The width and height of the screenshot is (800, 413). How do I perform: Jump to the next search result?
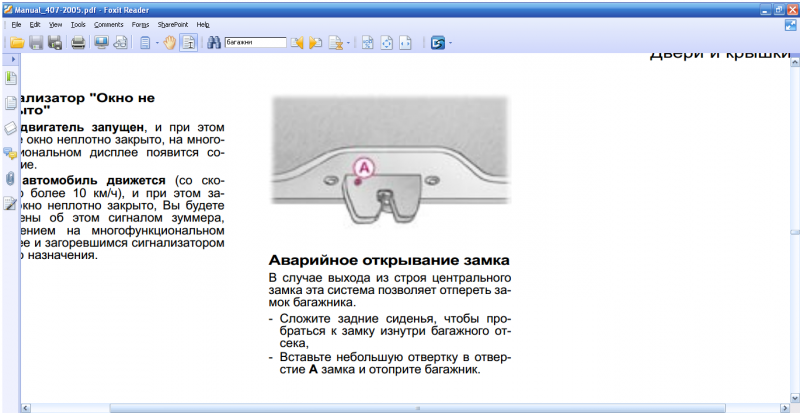[x=316, y=43]
